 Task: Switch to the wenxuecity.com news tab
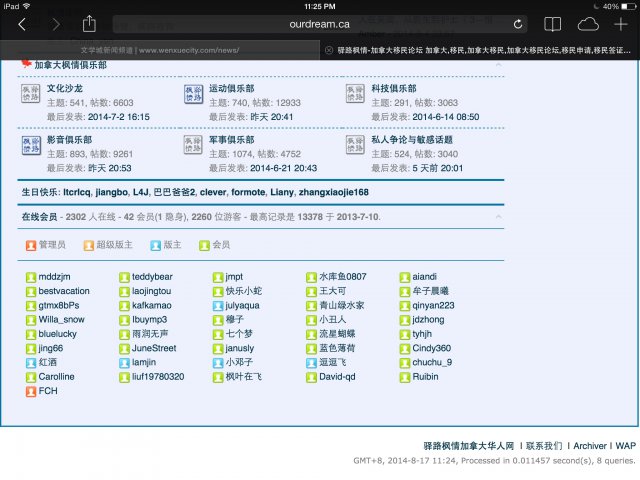click(160, 49)
